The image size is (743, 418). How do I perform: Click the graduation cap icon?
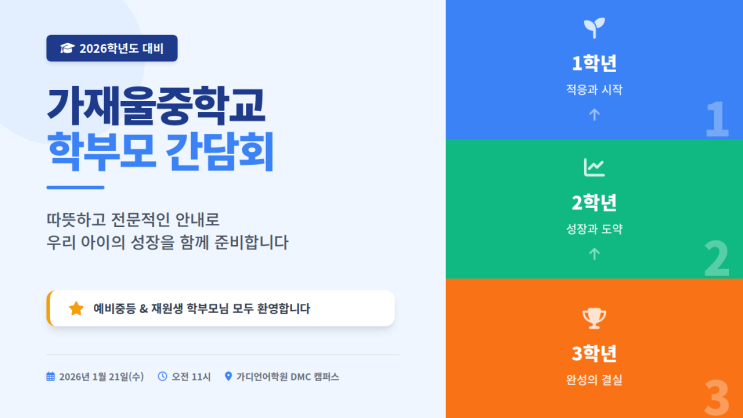[x=67, y=48]
